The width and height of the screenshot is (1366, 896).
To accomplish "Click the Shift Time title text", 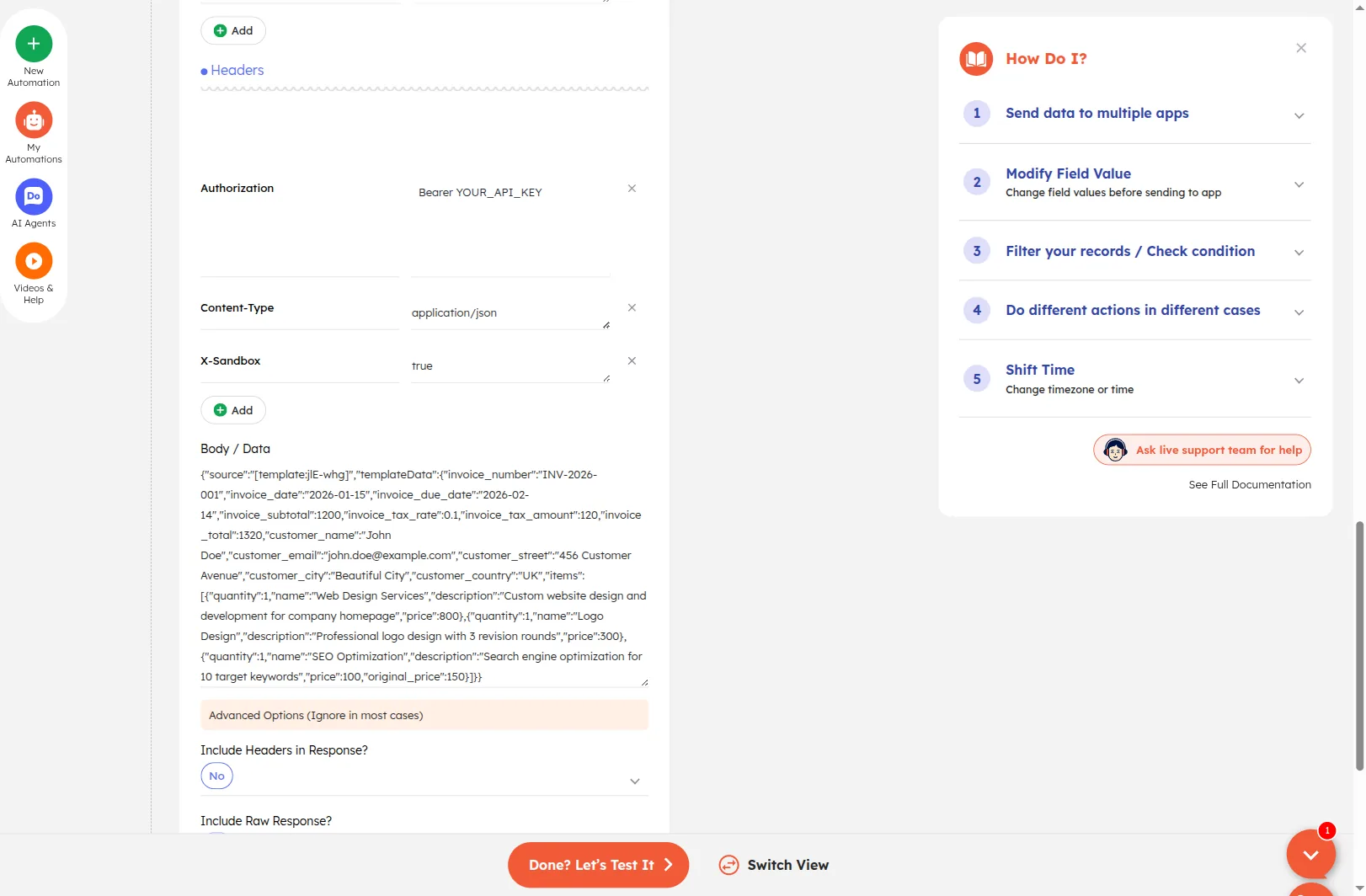I will click(x=1040, y=370).
